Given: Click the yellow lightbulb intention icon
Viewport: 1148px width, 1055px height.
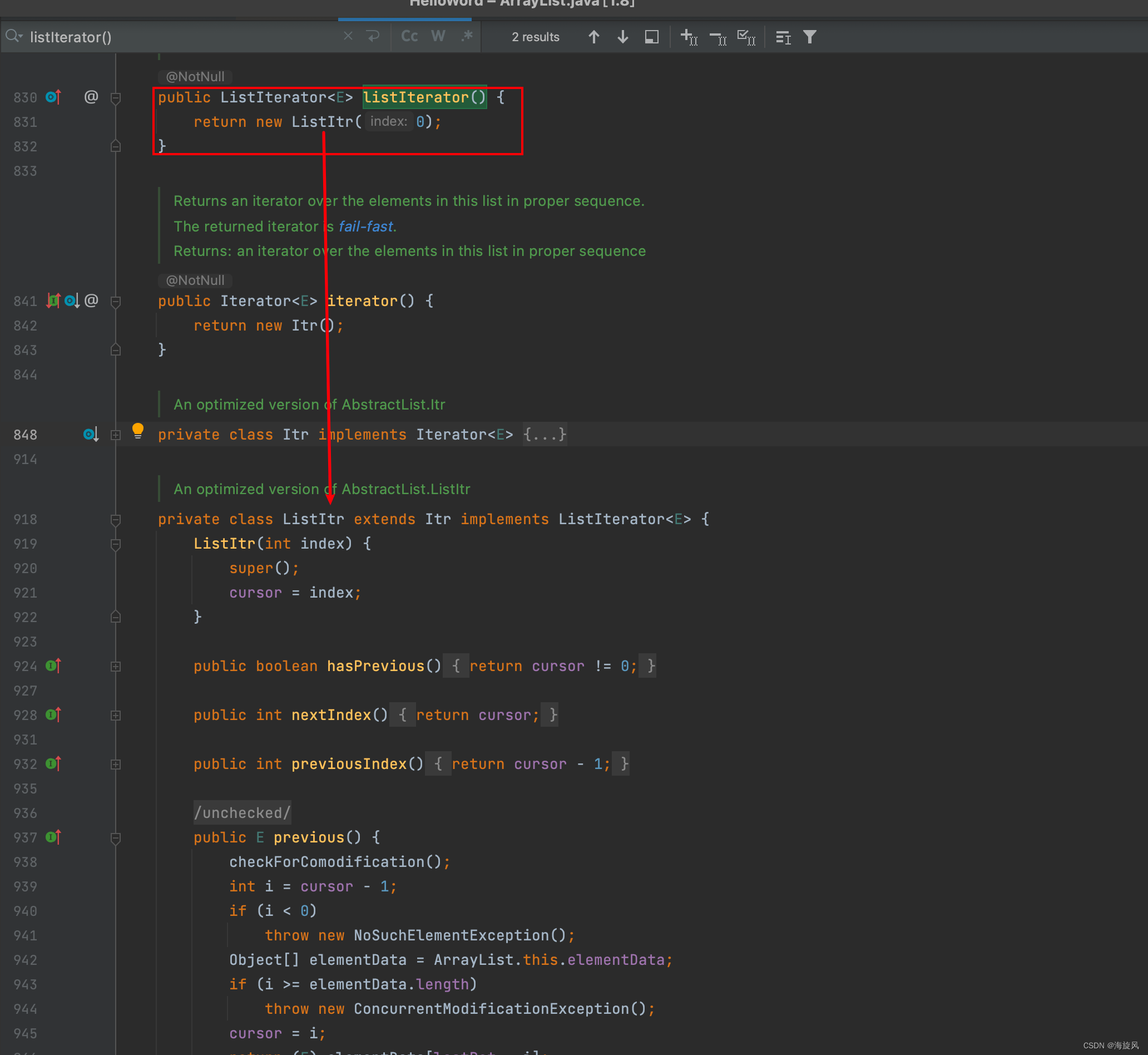Looking at the screenshot, I should [x=137, y=431].
